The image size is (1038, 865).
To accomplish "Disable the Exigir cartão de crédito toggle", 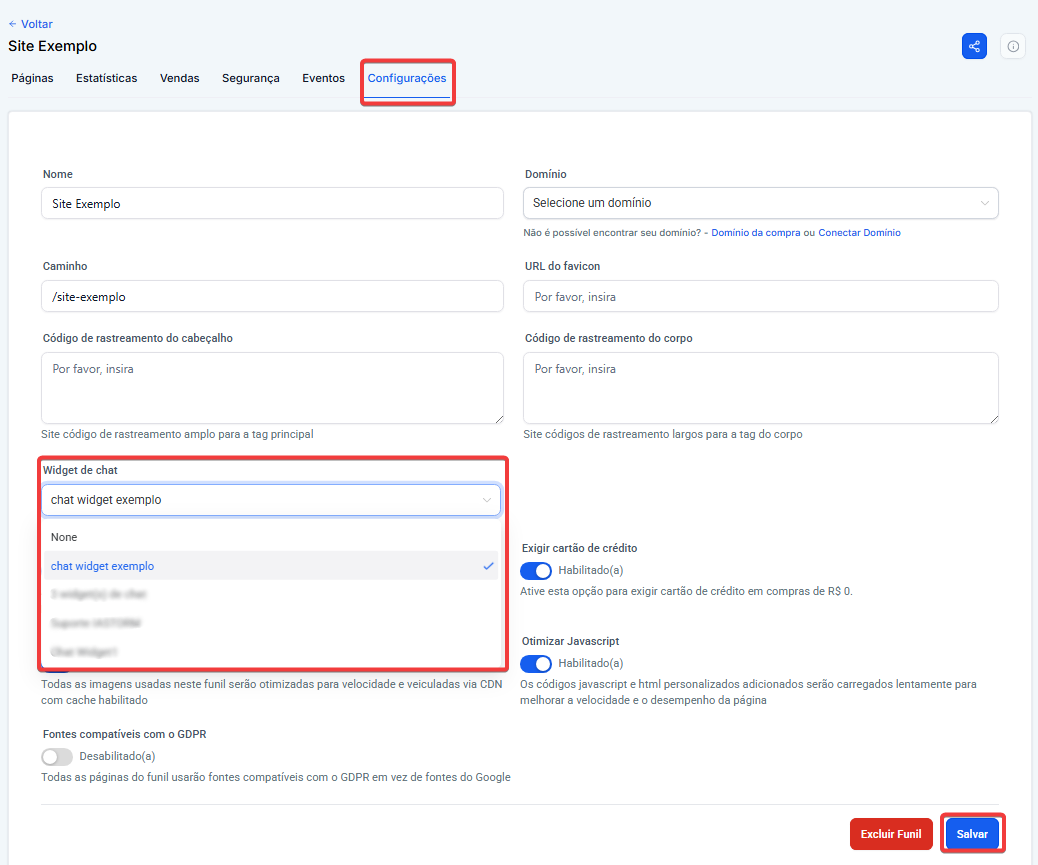I will [536, 570].
